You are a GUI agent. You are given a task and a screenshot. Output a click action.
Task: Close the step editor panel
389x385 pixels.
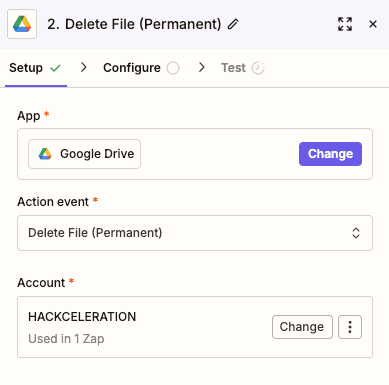(x=373, y=24)
